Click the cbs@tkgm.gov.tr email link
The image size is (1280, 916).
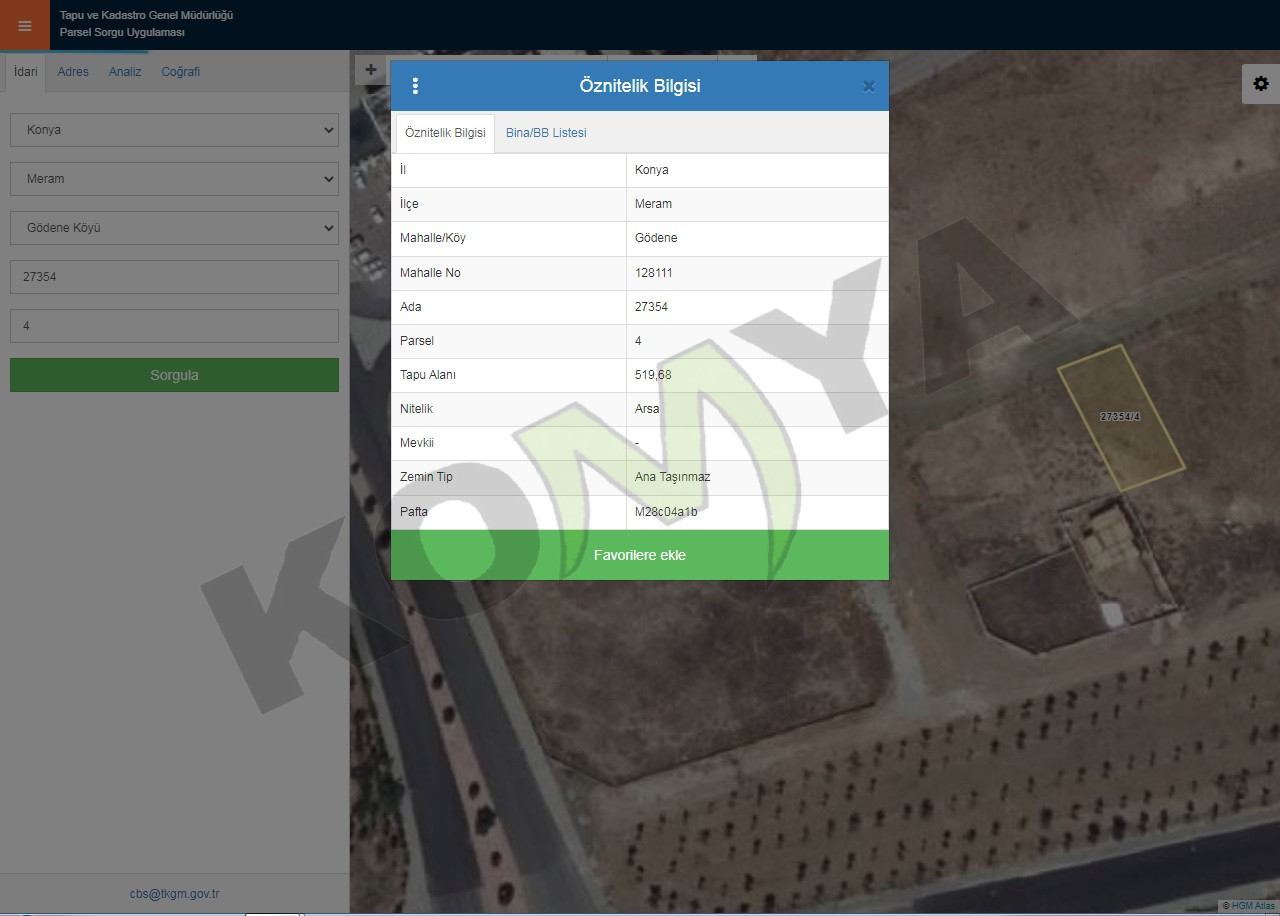(174, 894)
